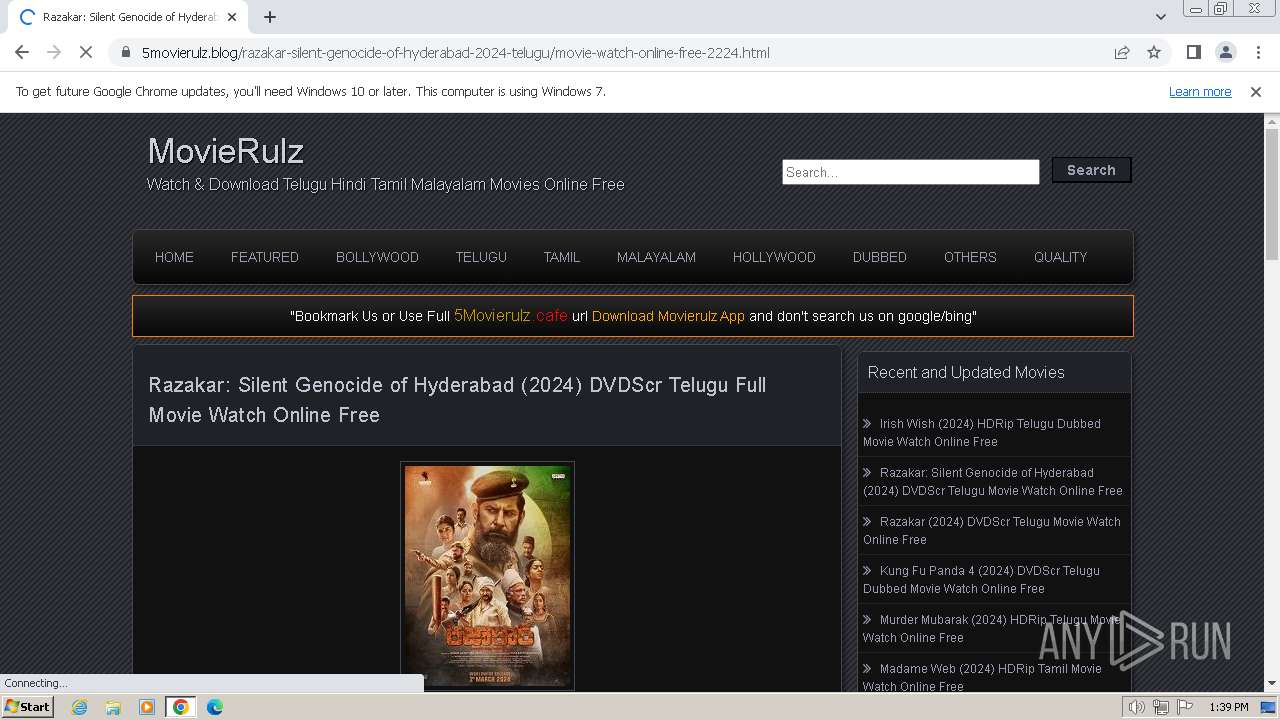
Task: Click the page title heading Razakar
Action: pyautogui.click(x=457, y=399)
